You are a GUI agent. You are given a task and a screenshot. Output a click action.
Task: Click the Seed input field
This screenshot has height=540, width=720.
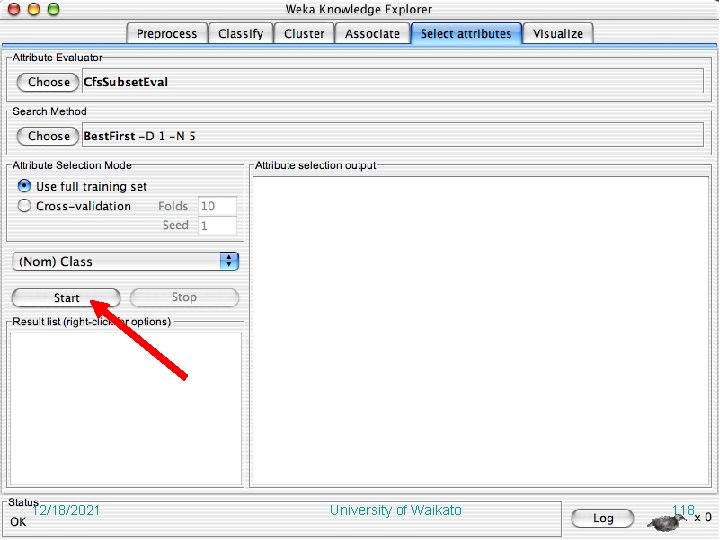217,225
